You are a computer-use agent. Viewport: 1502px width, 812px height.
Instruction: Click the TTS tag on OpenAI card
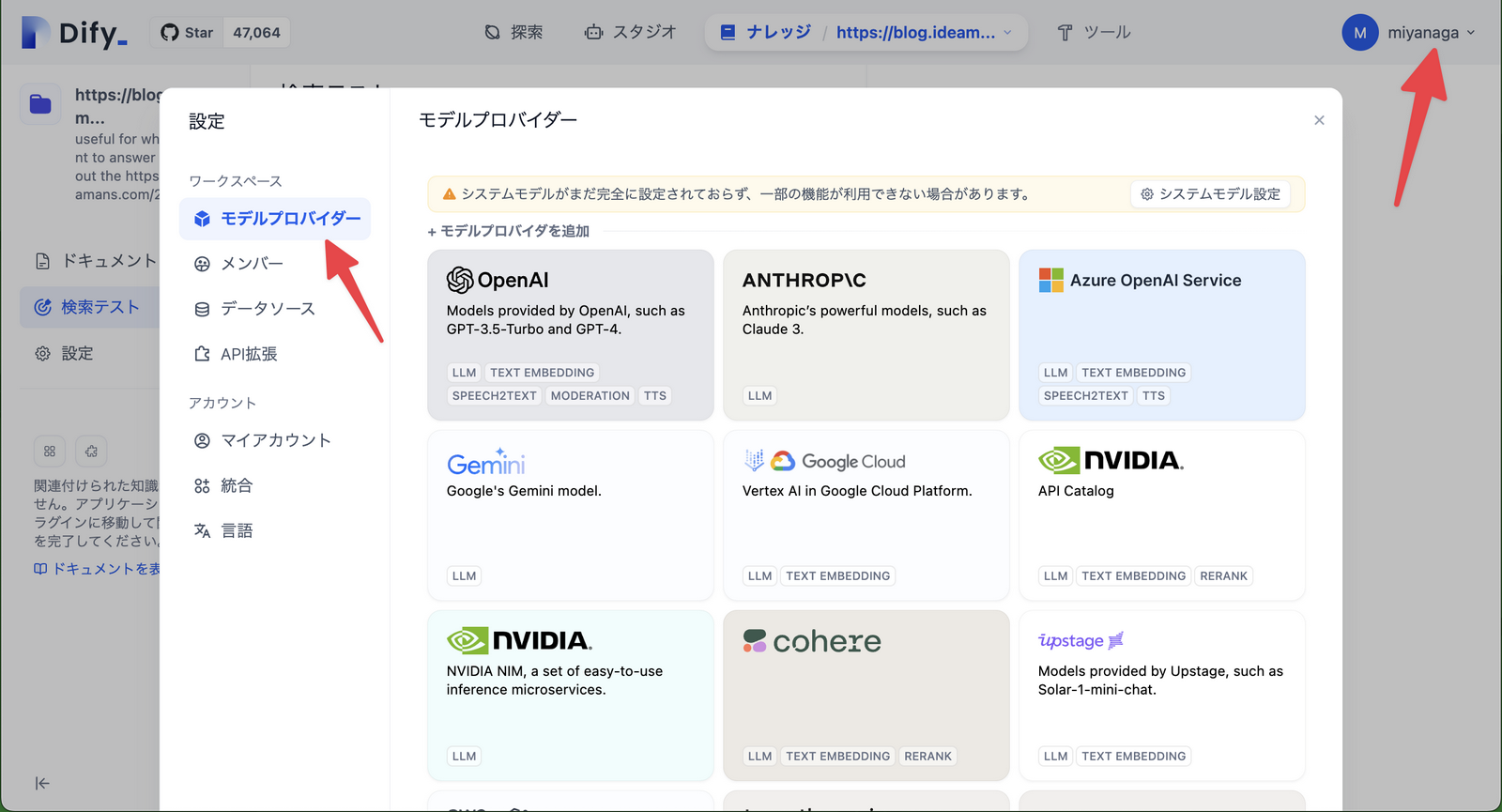click(655, 396)
